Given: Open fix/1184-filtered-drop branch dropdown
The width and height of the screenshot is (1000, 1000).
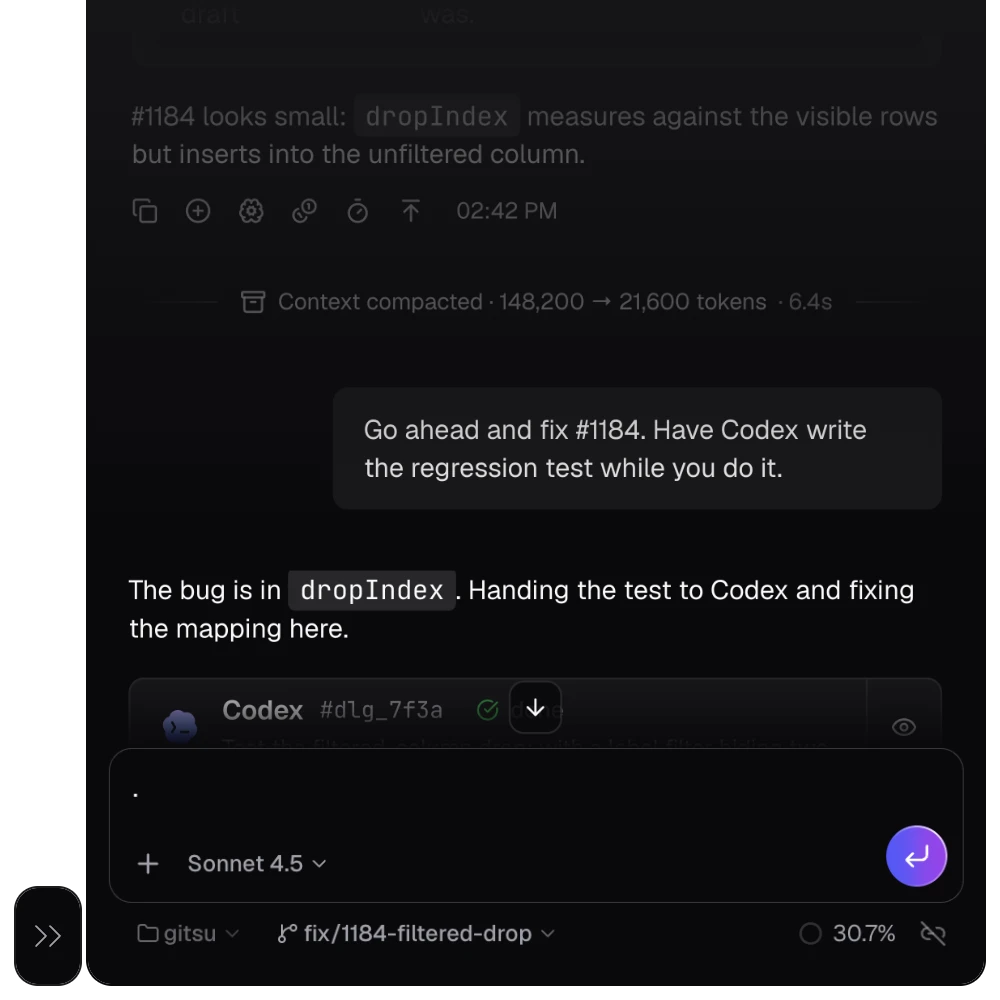Looking at the screenshot, I should click(x=416, y=934).
